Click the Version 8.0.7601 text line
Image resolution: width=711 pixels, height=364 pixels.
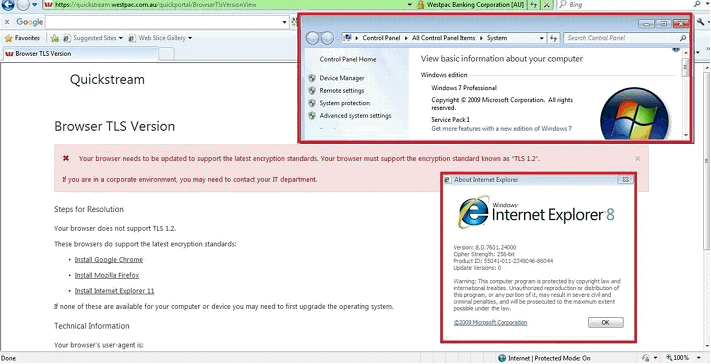pos(485,248)
